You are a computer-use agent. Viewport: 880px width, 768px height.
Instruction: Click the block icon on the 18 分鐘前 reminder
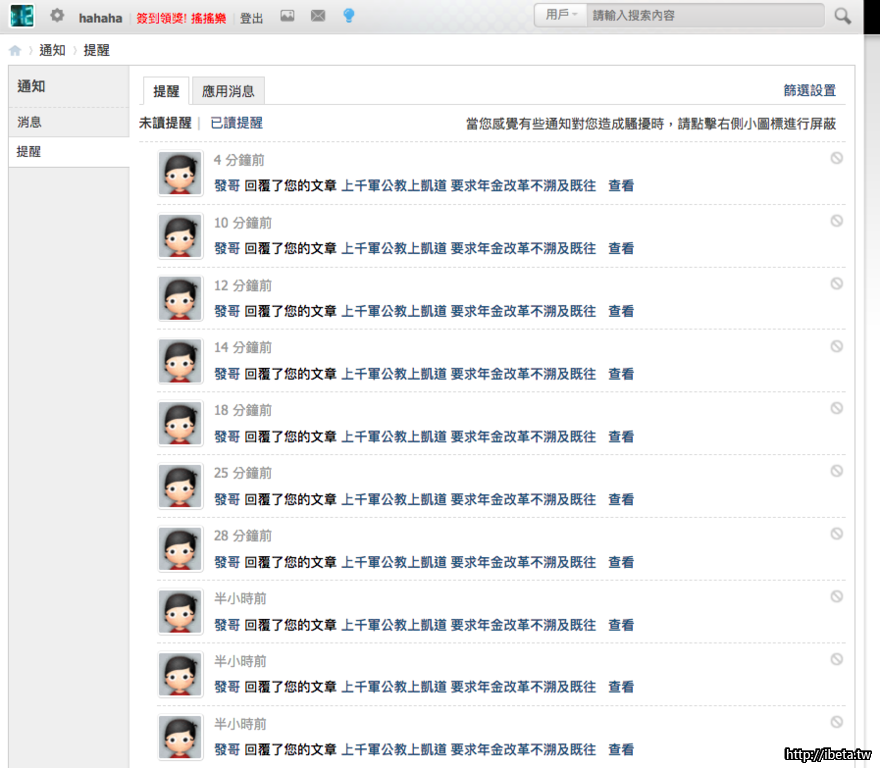coord(836,408)
